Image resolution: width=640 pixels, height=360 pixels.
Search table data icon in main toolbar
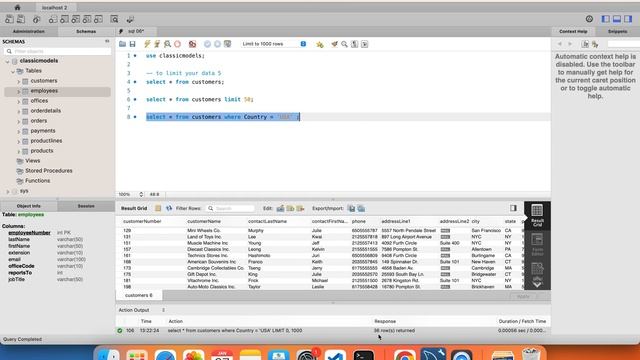point(114,19)
